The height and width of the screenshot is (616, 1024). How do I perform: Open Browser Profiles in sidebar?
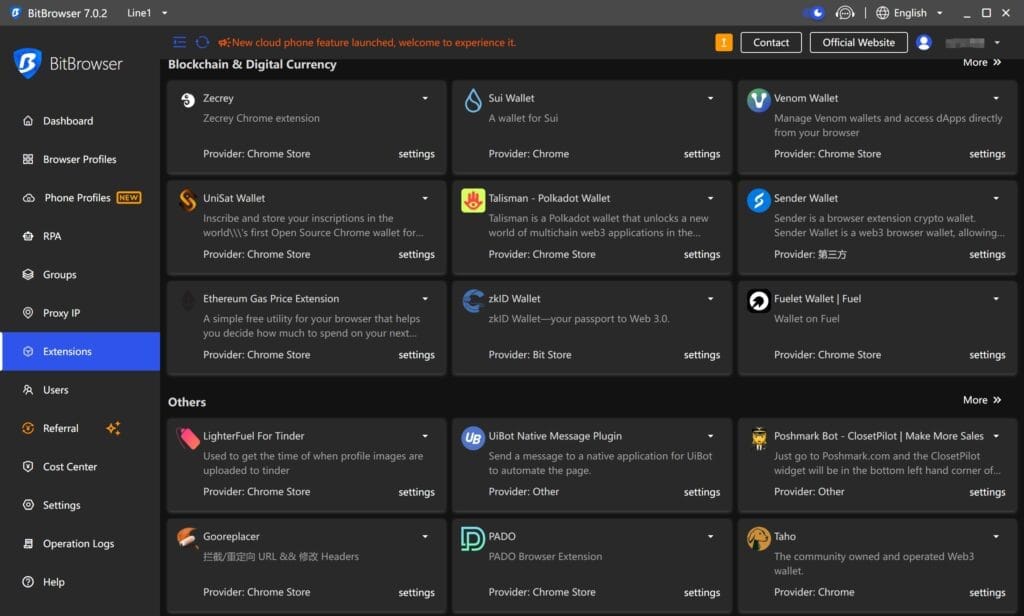pos(80,159)
